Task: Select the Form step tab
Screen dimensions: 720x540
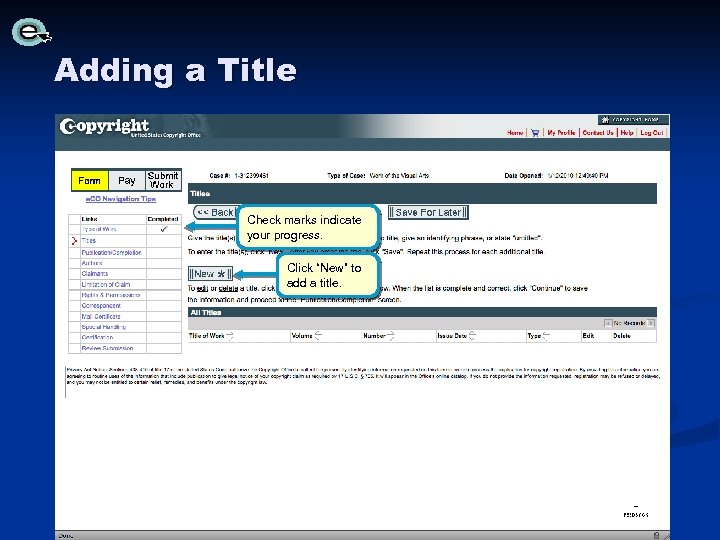Action: pos(90,180)
